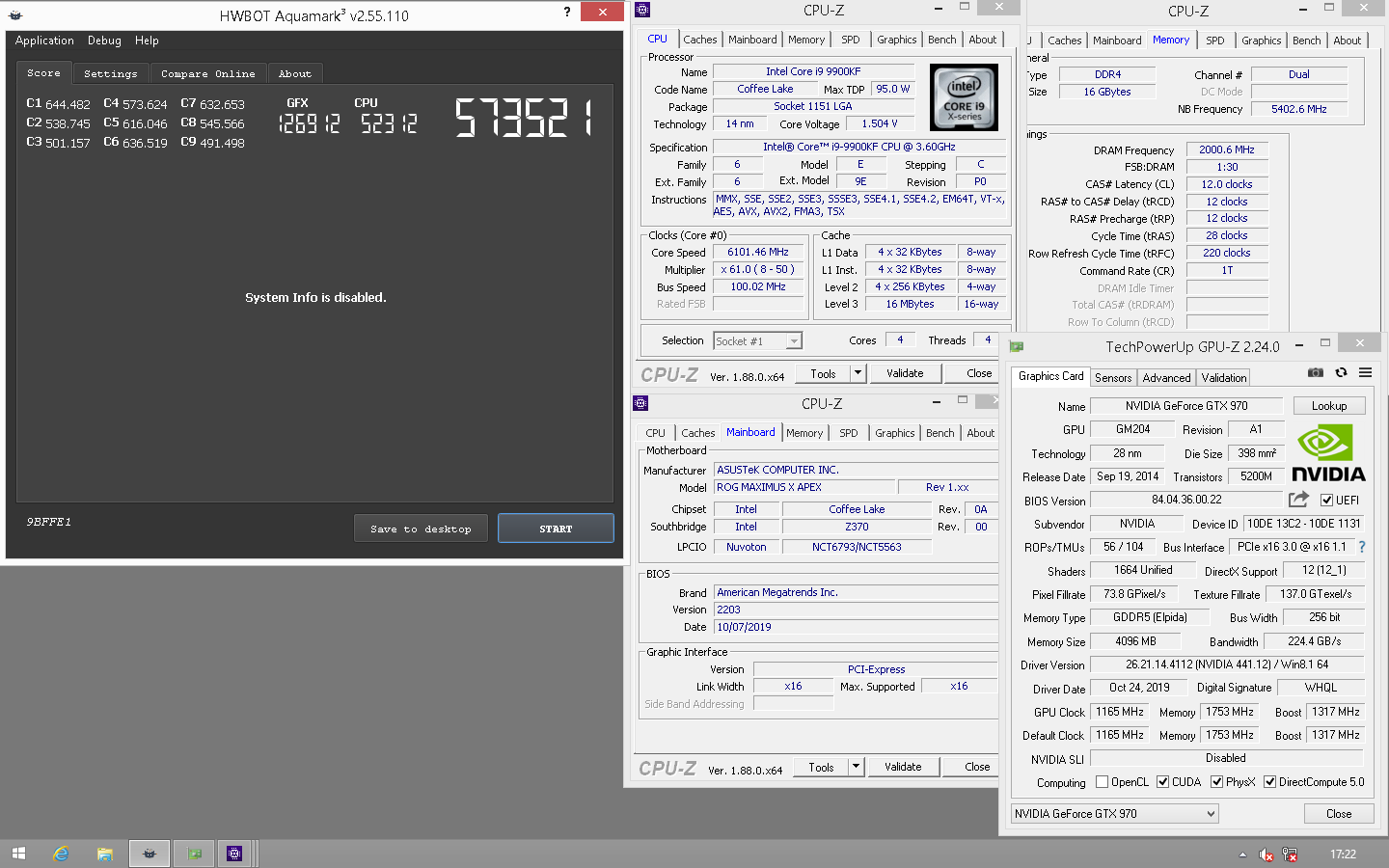This screenshot has height=868, width=1389.
Task: Open Tools dropdown arrow in motherboard CPU-Z window
Action: [x=856, y=767]
